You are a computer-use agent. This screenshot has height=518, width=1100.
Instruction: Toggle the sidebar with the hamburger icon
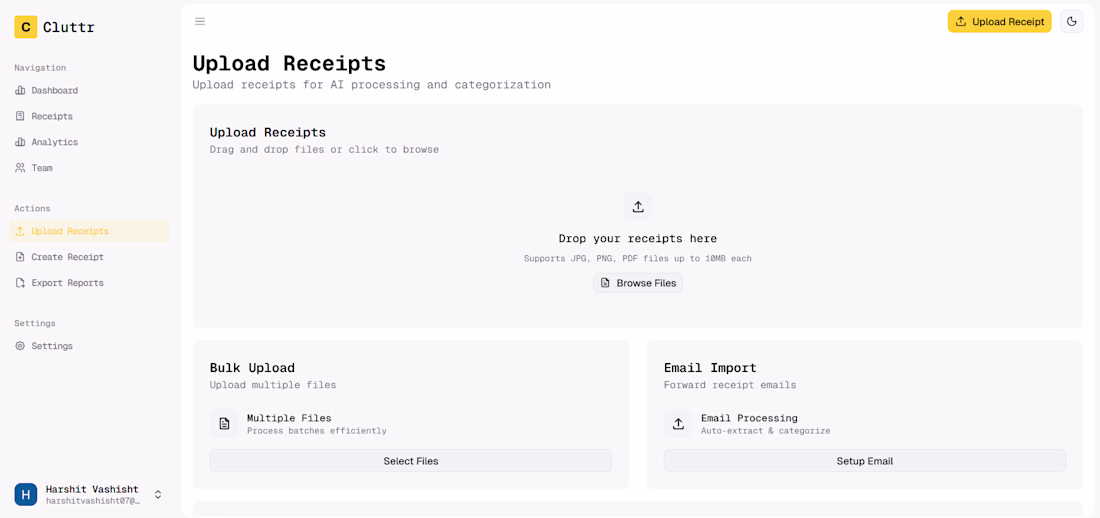coord(200,21)
